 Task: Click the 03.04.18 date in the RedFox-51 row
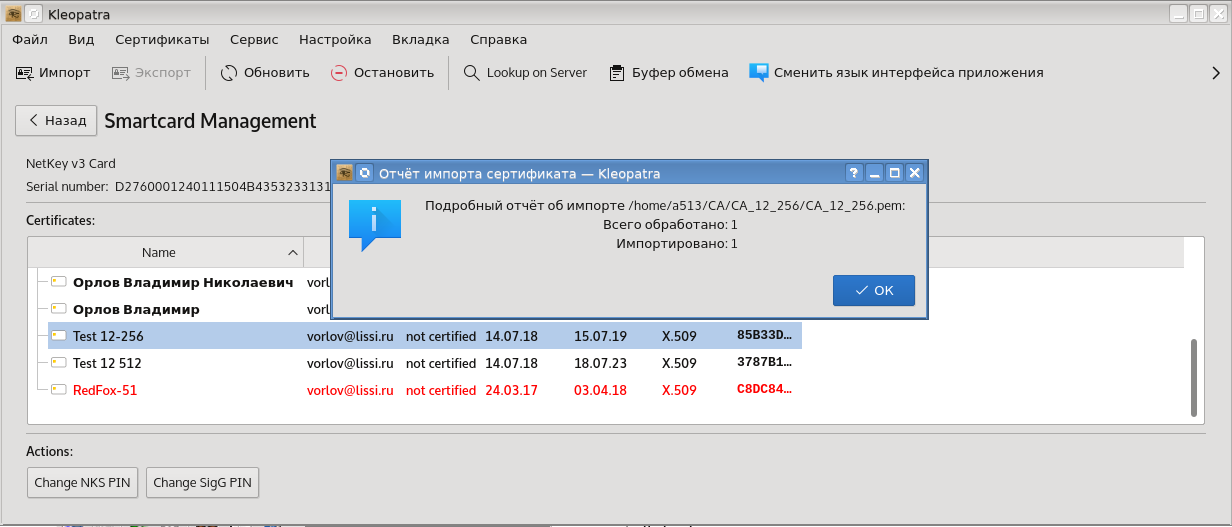[600, 390]
